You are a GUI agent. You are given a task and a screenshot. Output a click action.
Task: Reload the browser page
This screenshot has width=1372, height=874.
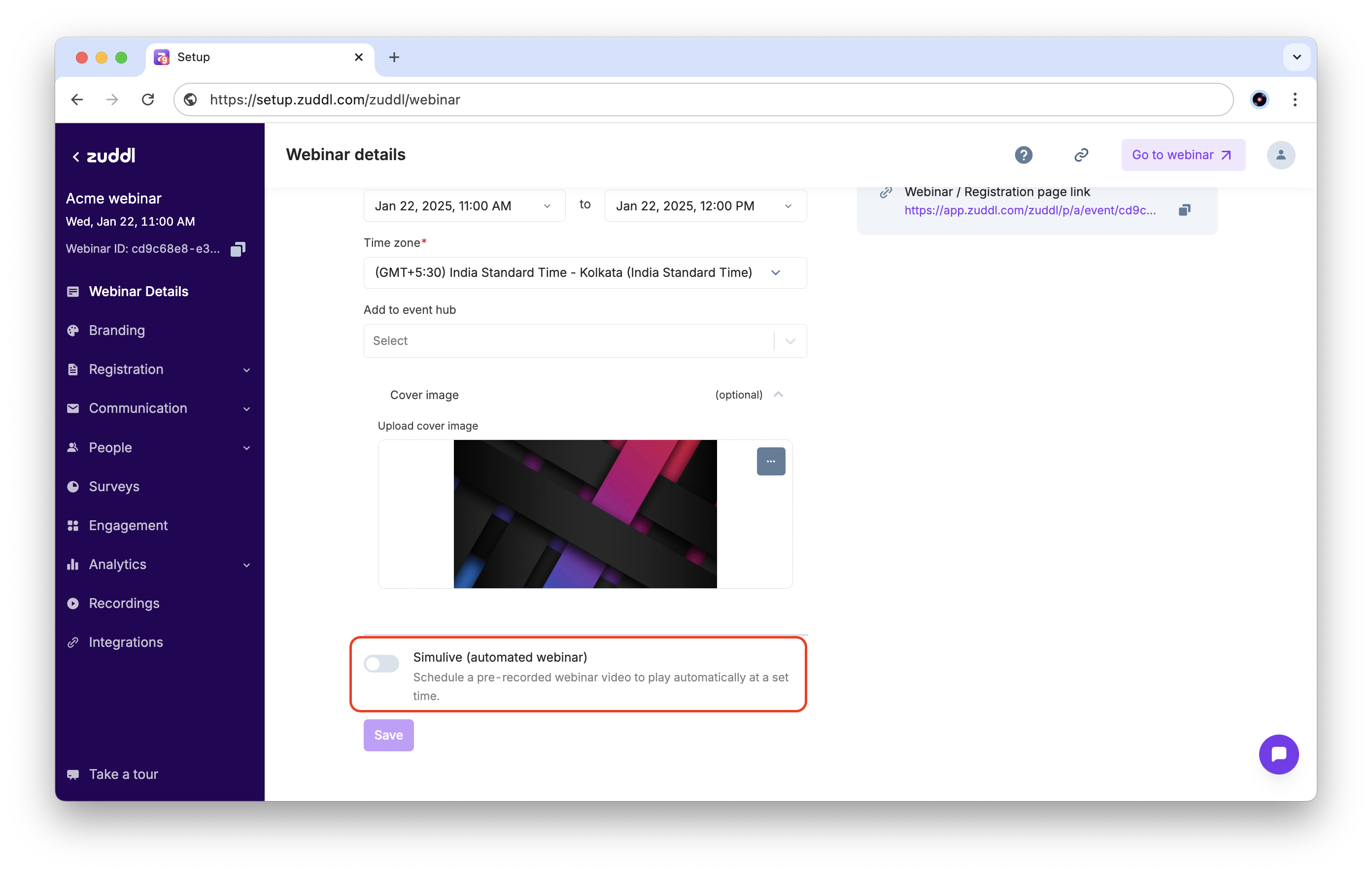[148, 100]
